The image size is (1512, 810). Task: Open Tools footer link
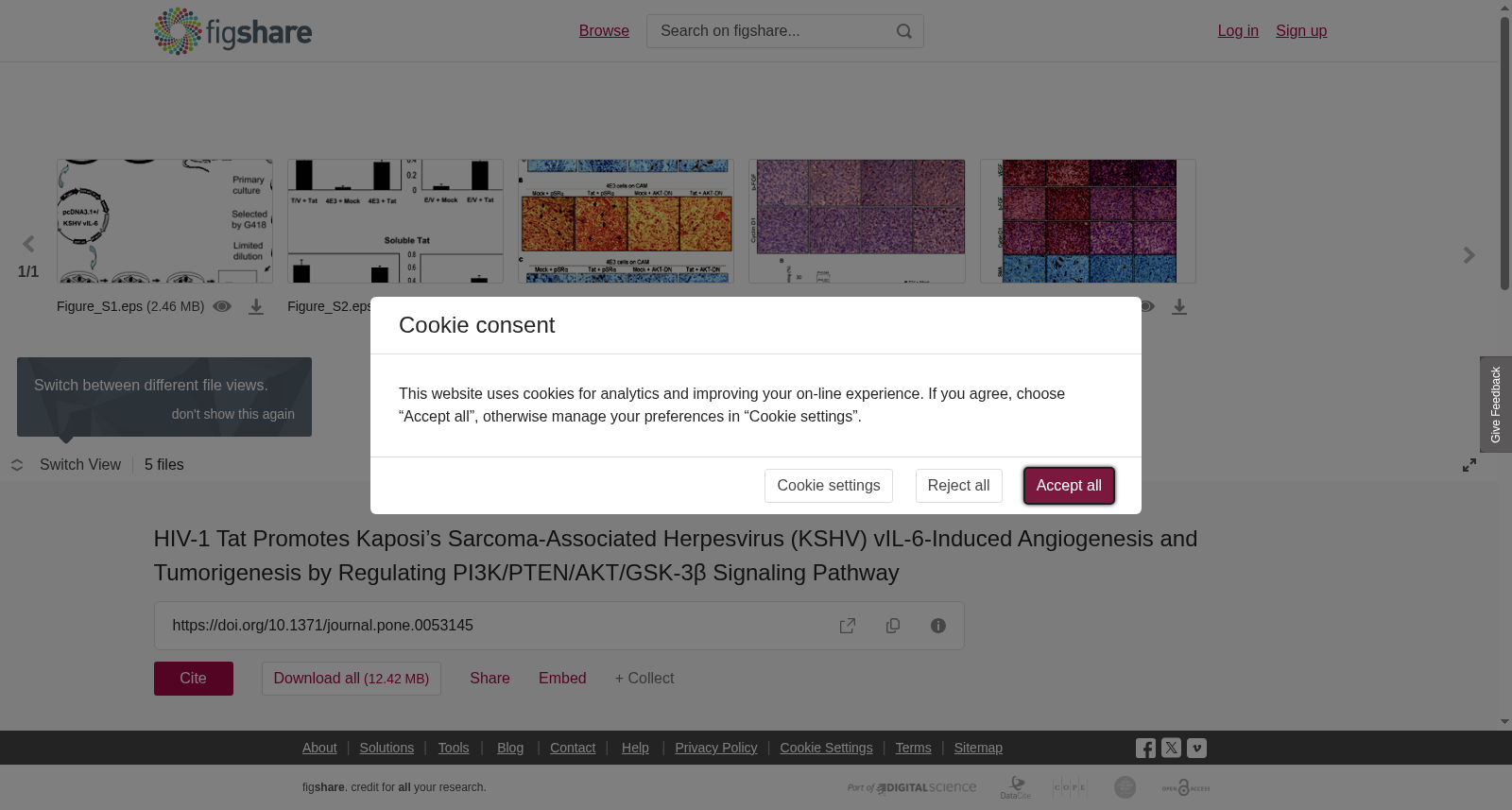454,748
